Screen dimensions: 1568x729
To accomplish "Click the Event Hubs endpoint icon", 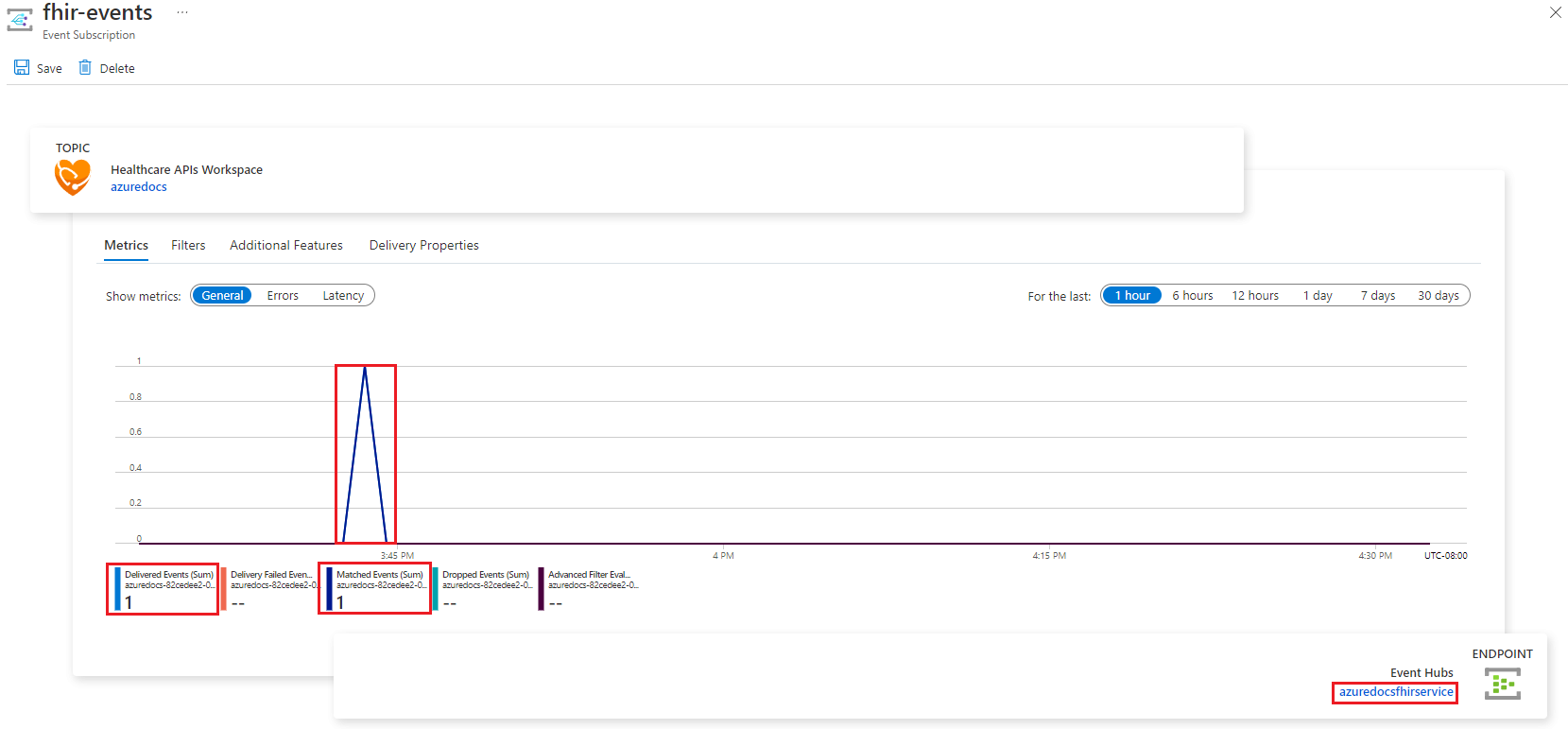I will [1502, 684].
